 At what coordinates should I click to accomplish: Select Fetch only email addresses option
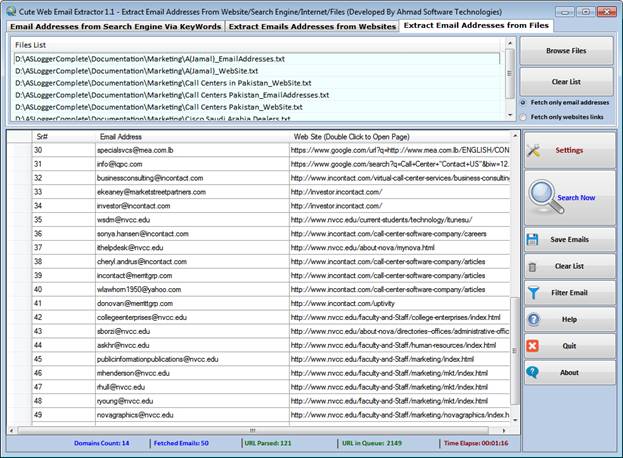coord(524,102)
